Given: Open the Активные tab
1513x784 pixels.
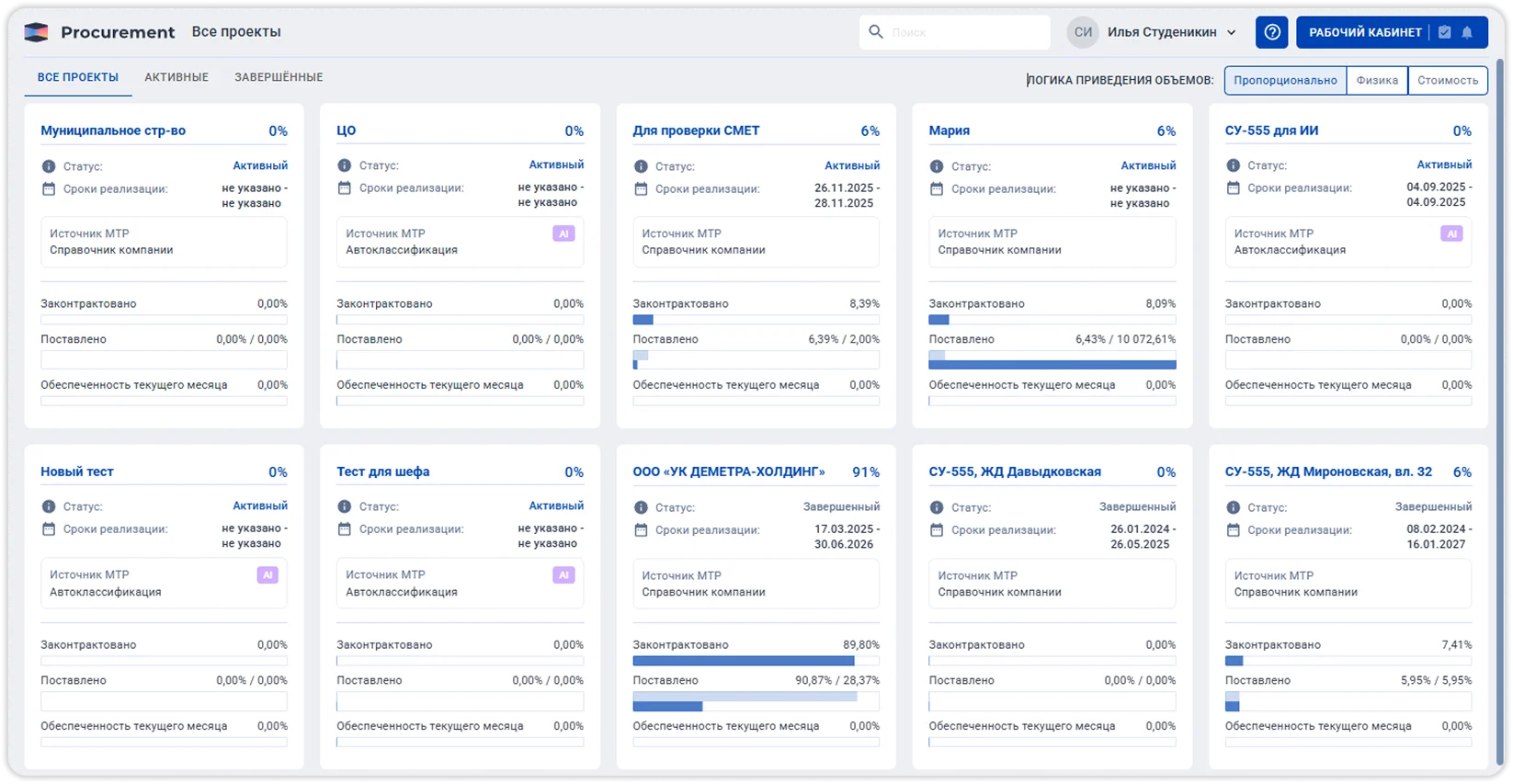Looking at the screenshot, I should click(x=176, y=77).
